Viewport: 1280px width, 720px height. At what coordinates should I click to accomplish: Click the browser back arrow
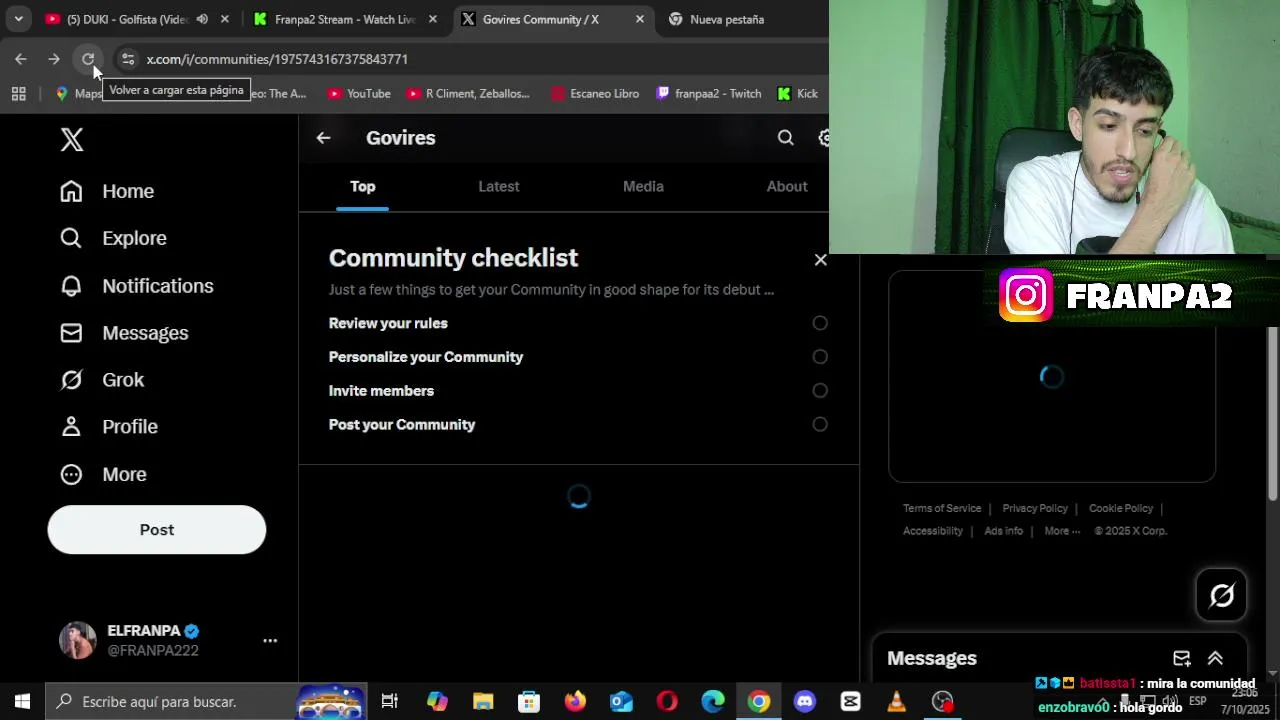click(21, 59)
